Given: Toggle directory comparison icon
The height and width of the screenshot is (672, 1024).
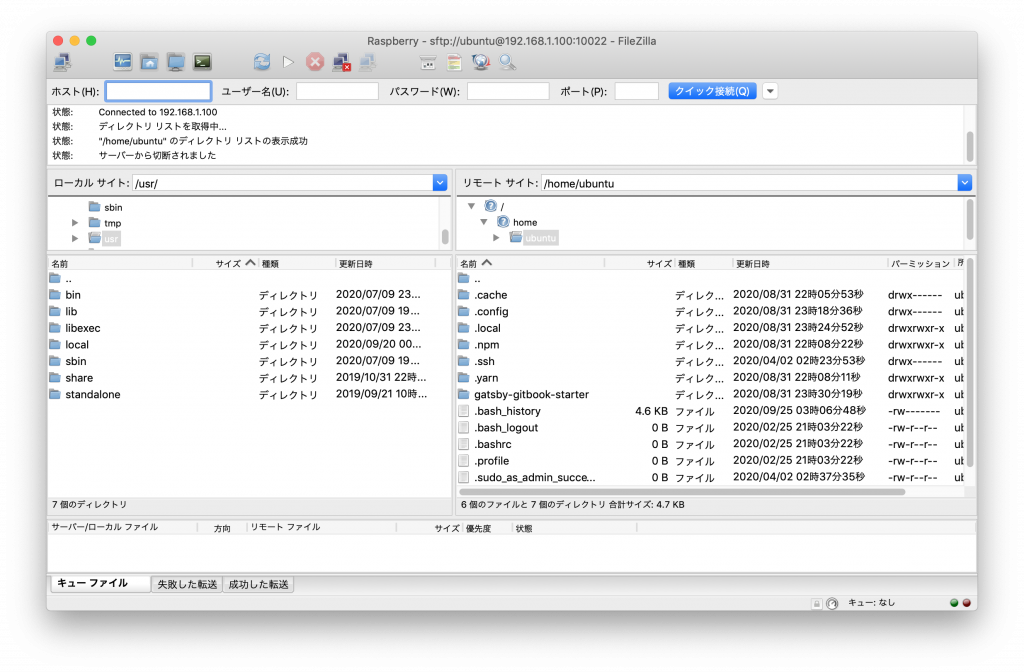Looking at the screenshot, I should (455, 62).
